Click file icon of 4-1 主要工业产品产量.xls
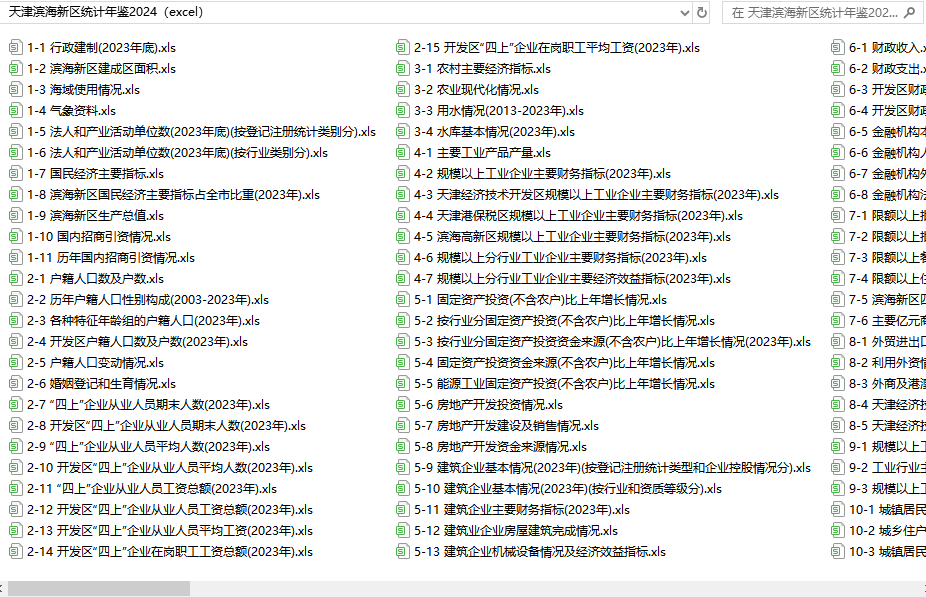The width and height of the screenshot is (926, 597). point(403,152)
